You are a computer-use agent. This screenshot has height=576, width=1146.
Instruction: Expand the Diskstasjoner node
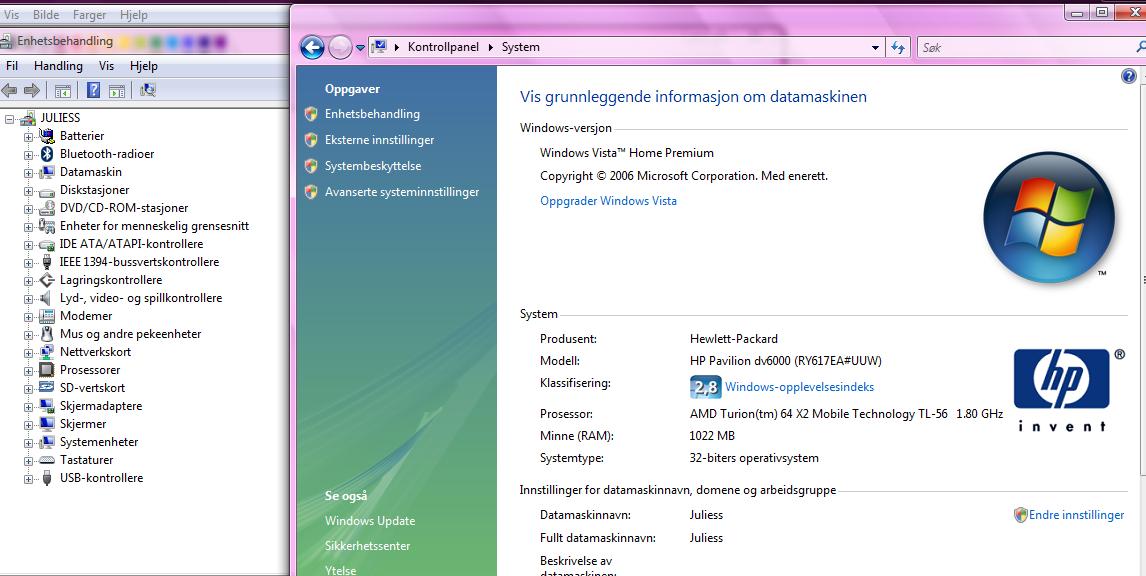28,191
